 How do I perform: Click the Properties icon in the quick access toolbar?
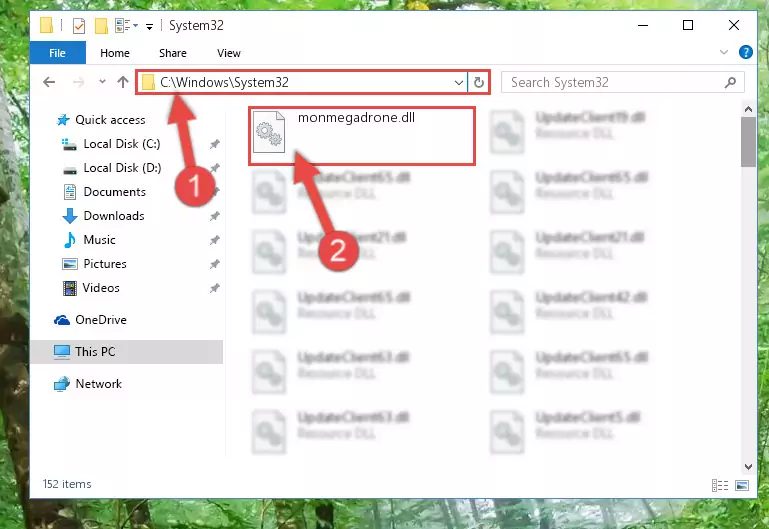coord(78,25)
